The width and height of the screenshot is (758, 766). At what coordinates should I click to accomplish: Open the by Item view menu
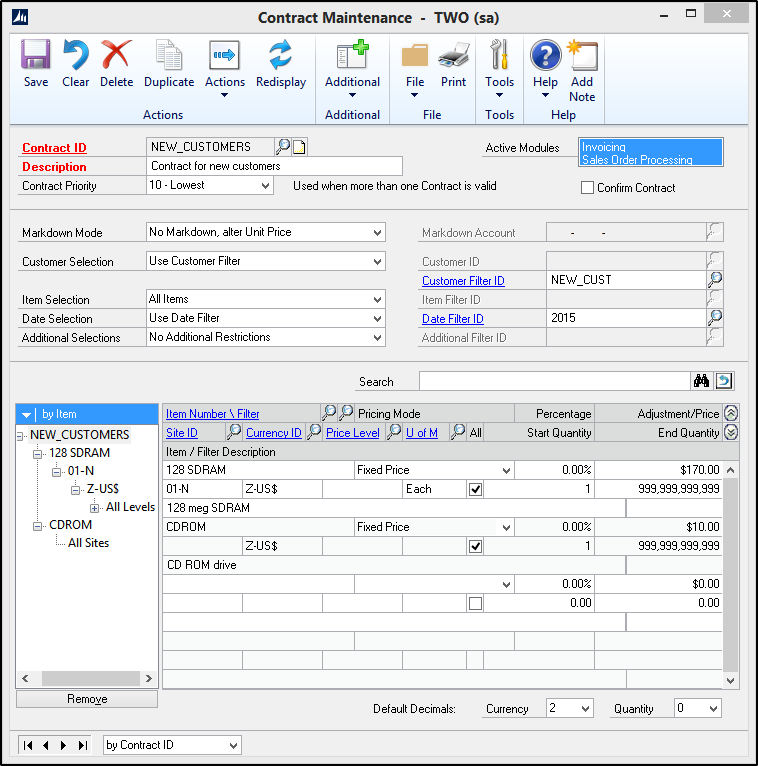26,415
